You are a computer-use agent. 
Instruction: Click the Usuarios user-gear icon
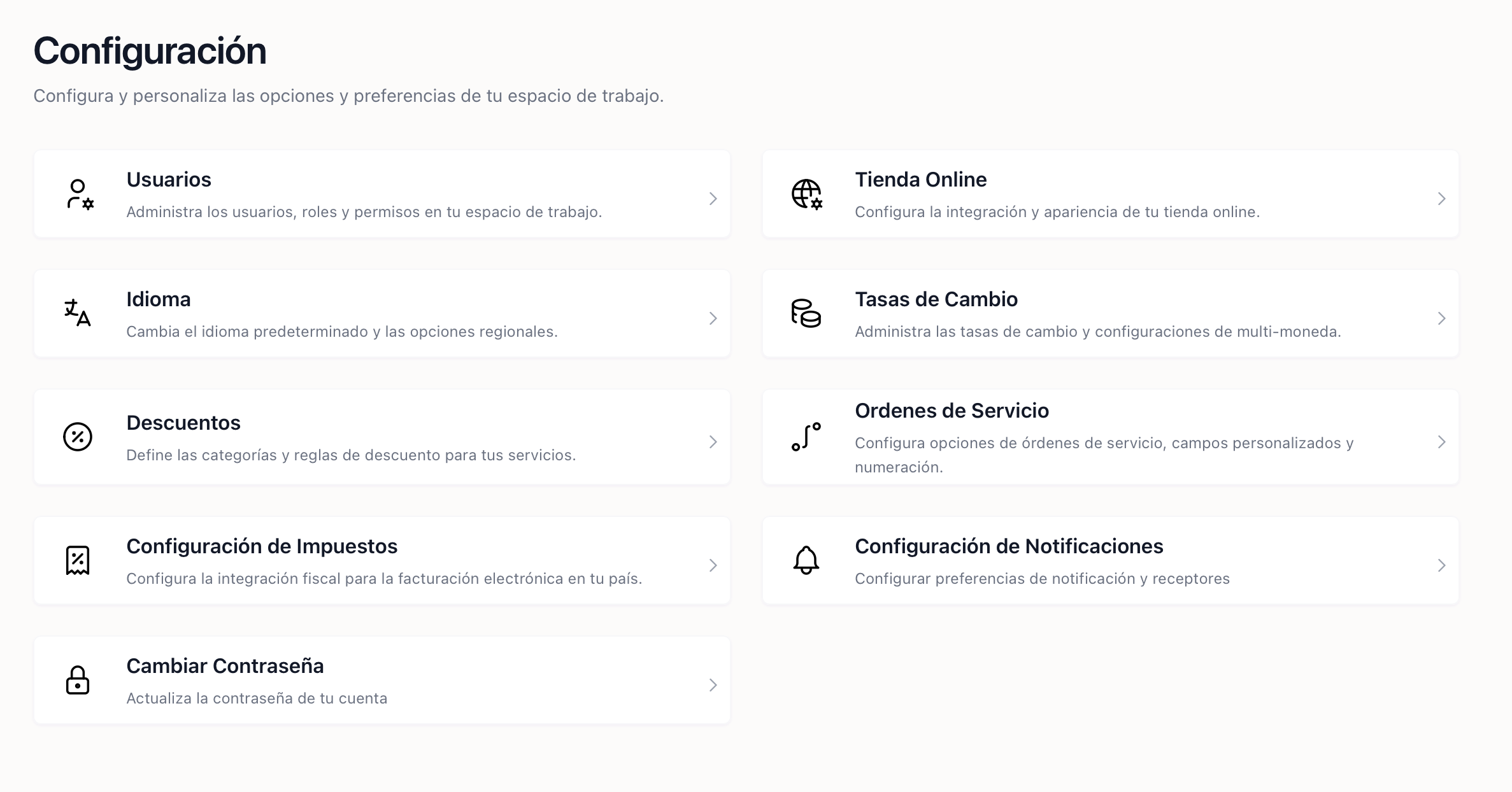[79, 194]
